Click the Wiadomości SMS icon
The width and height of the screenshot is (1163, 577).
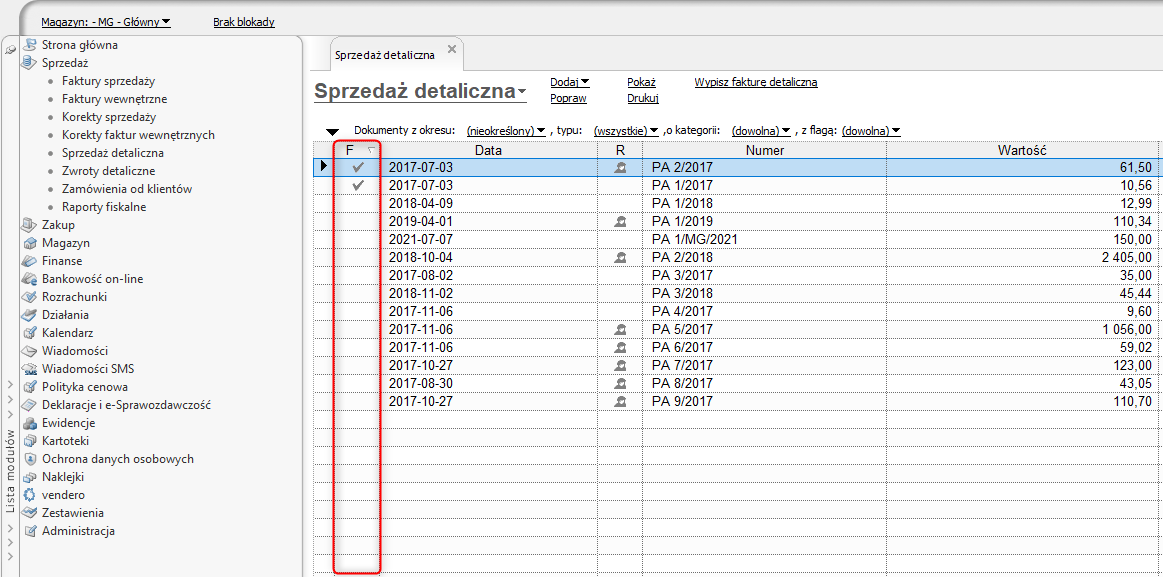(30, 369)
